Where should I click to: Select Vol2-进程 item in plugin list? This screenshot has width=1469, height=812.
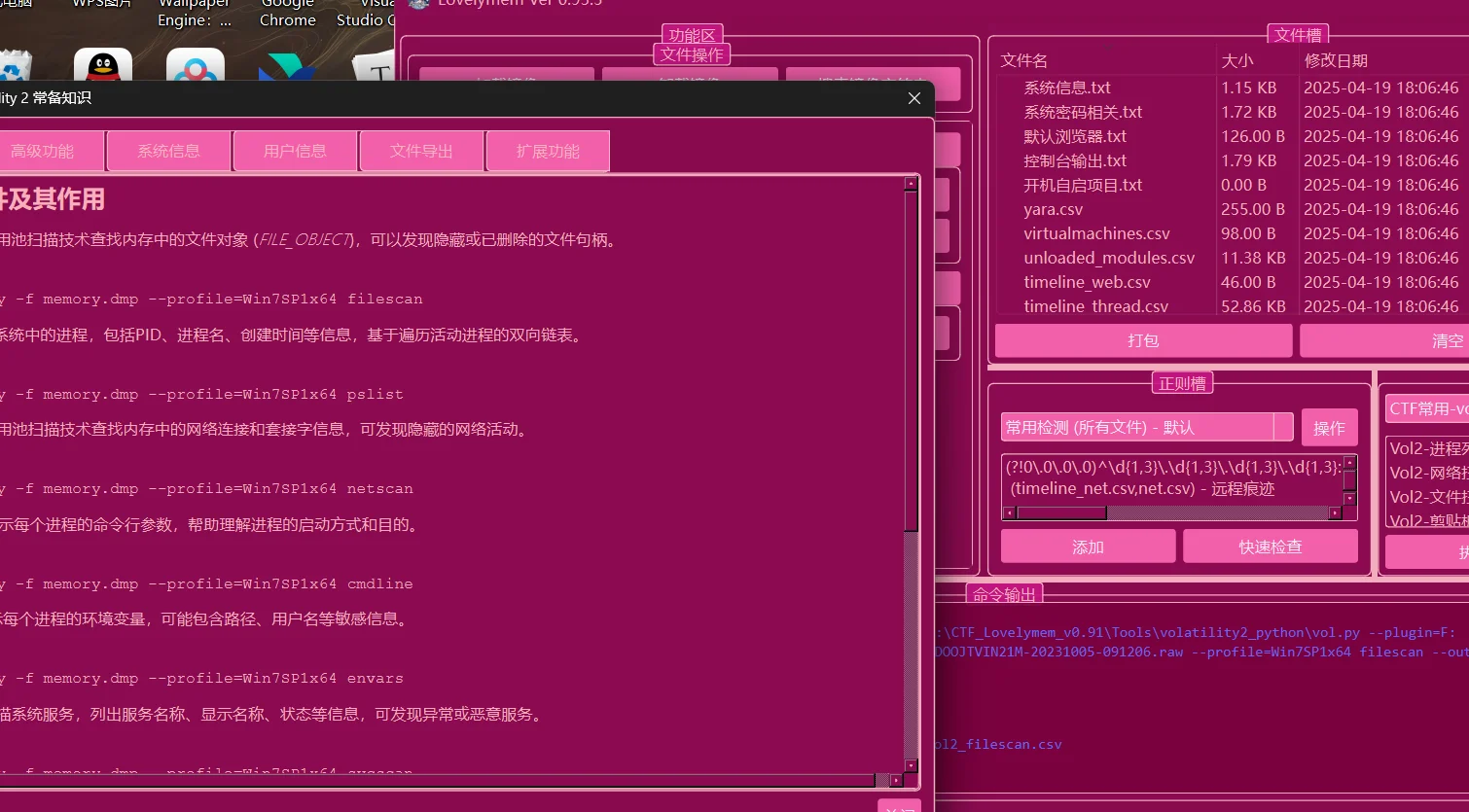point(1426,448)
